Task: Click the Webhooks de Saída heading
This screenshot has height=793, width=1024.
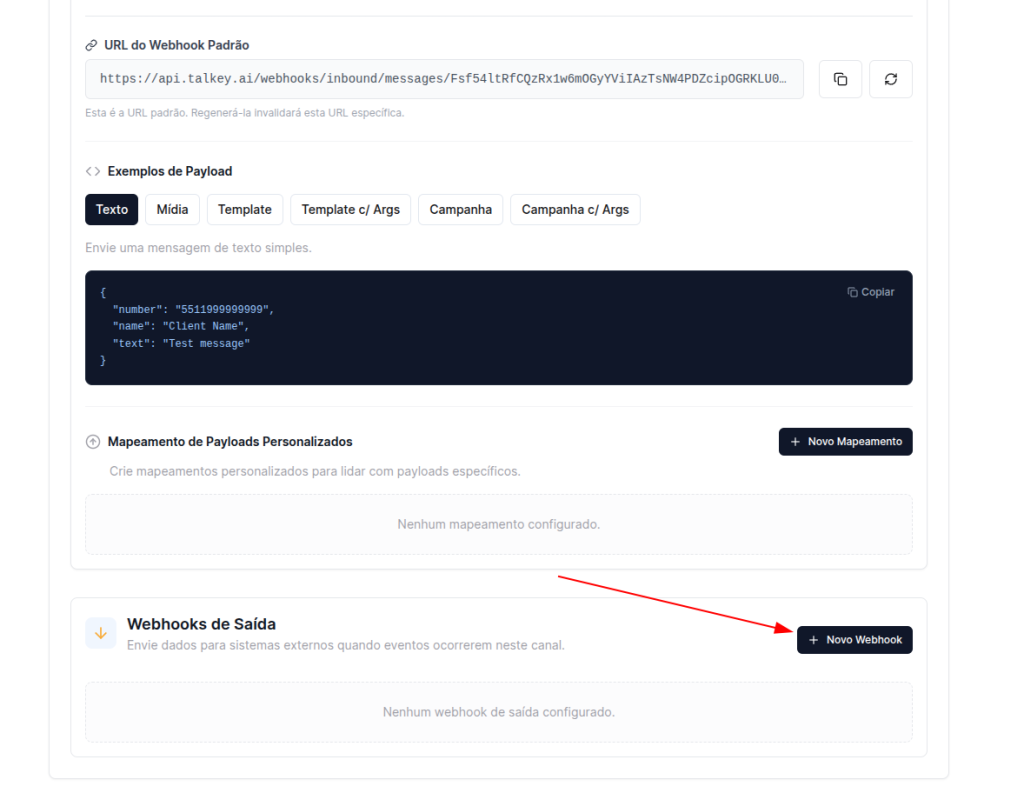Action: click(201, 624)
